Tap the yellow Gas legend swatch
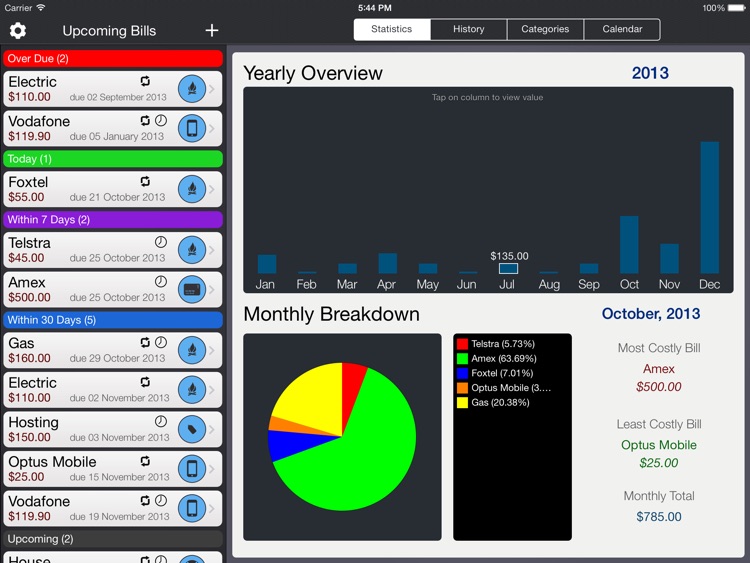 [x=462, y=402]
